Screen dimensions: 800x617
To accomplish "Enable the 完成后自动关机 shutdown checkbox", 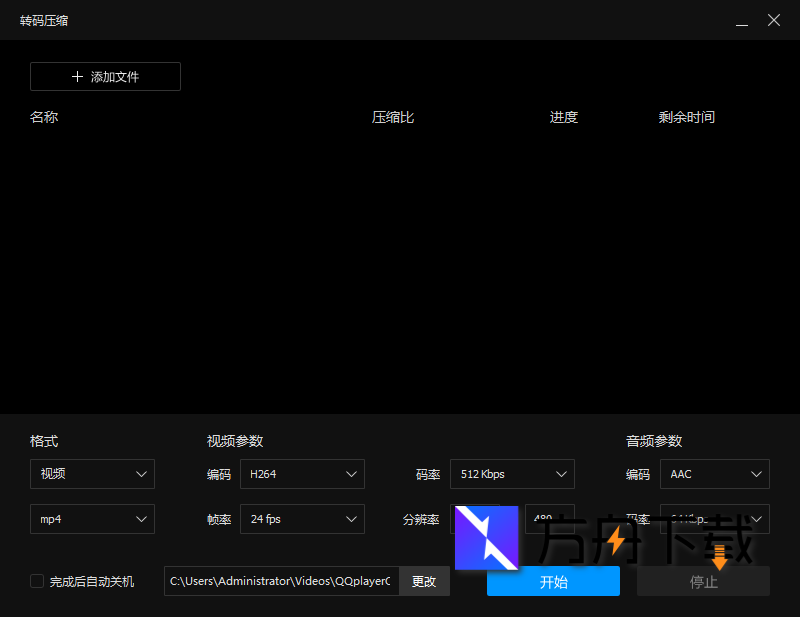I will 37,581.
